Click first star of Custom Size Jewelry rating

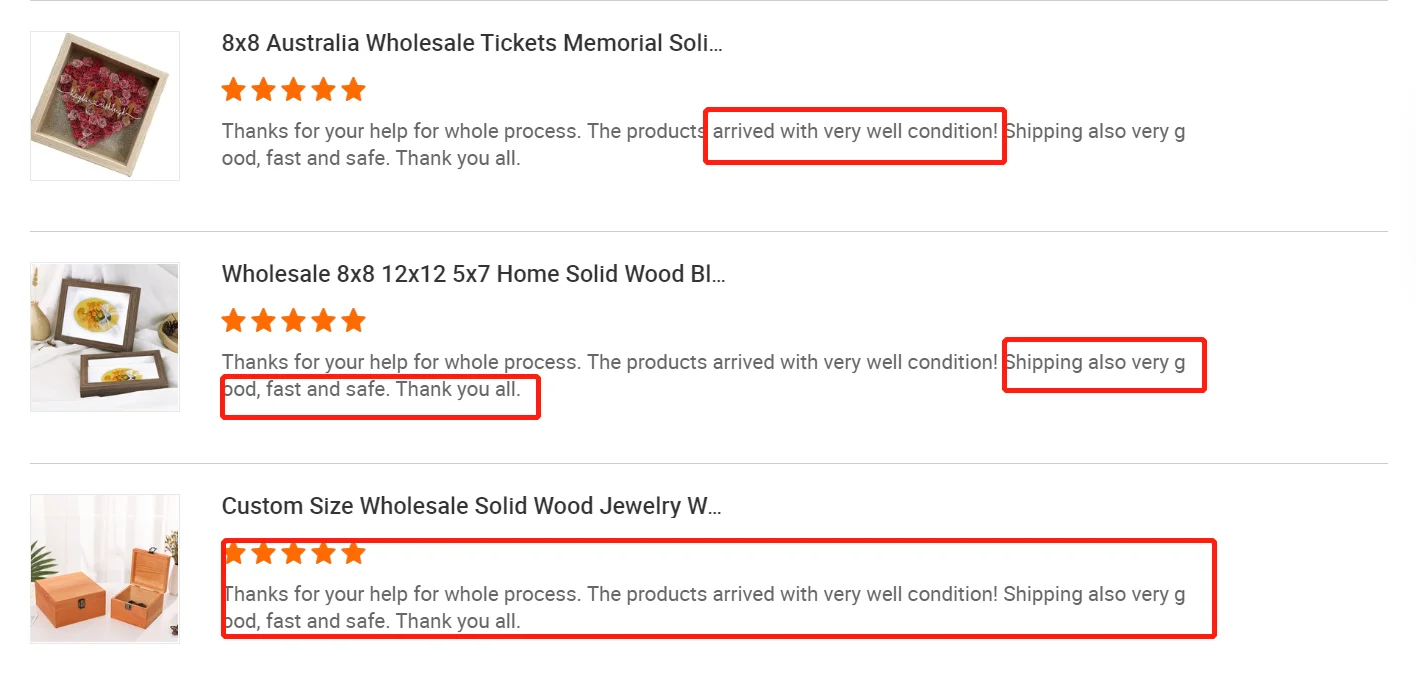234,553
